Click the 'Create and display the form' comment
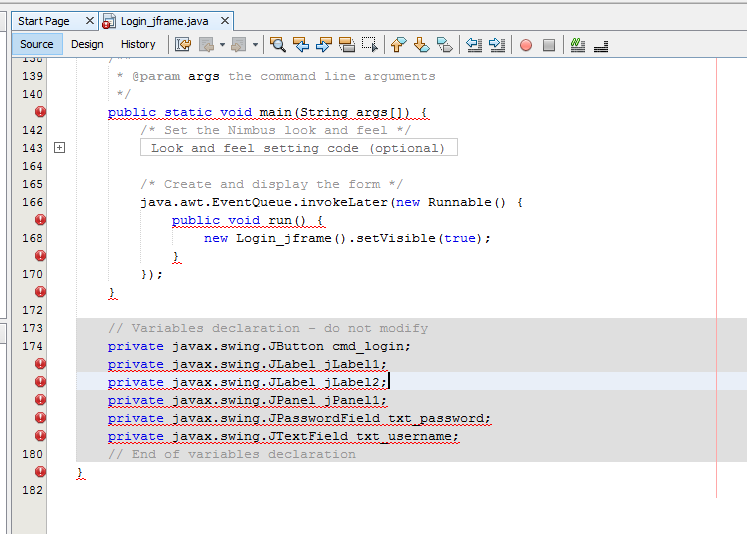 [x=272, y=184]
